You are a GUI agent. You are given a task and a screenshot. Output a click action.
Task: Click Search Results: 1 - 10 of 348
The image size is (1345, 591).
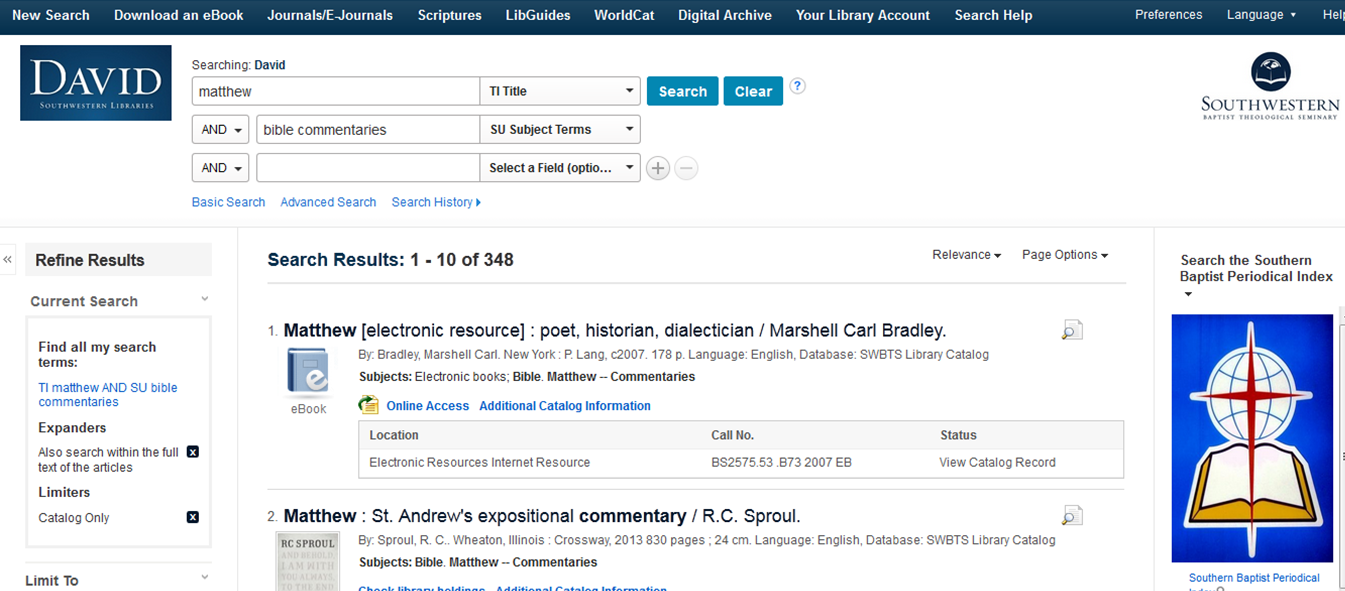pos(390,260)
